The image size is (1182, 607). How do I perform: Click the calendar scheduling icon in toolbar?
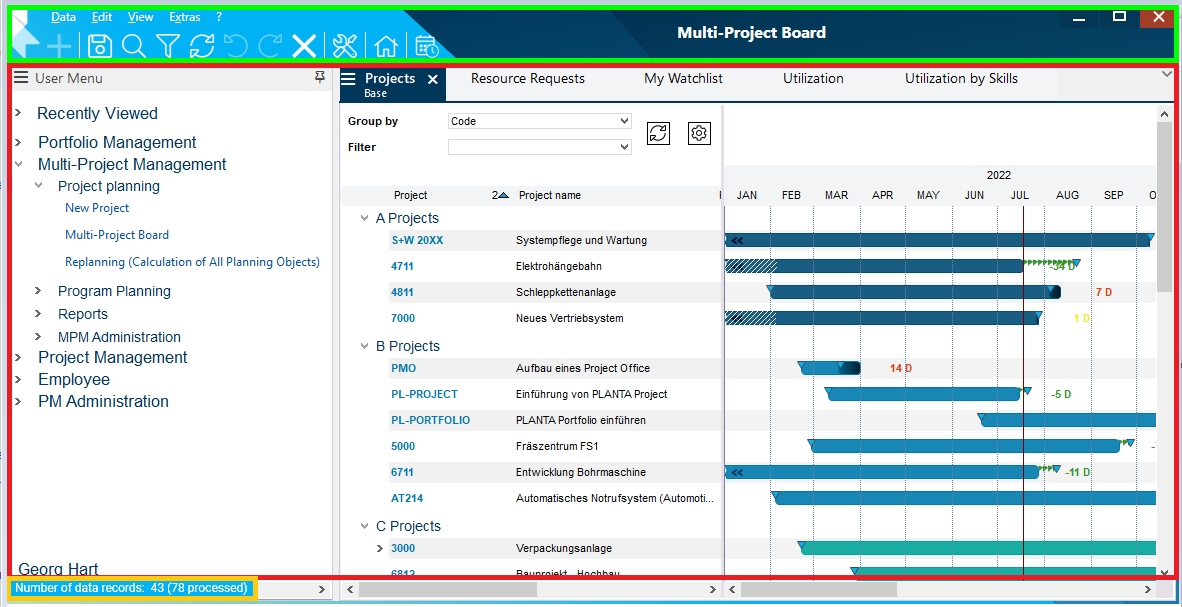pyautogui.click(x=427, y=45)
